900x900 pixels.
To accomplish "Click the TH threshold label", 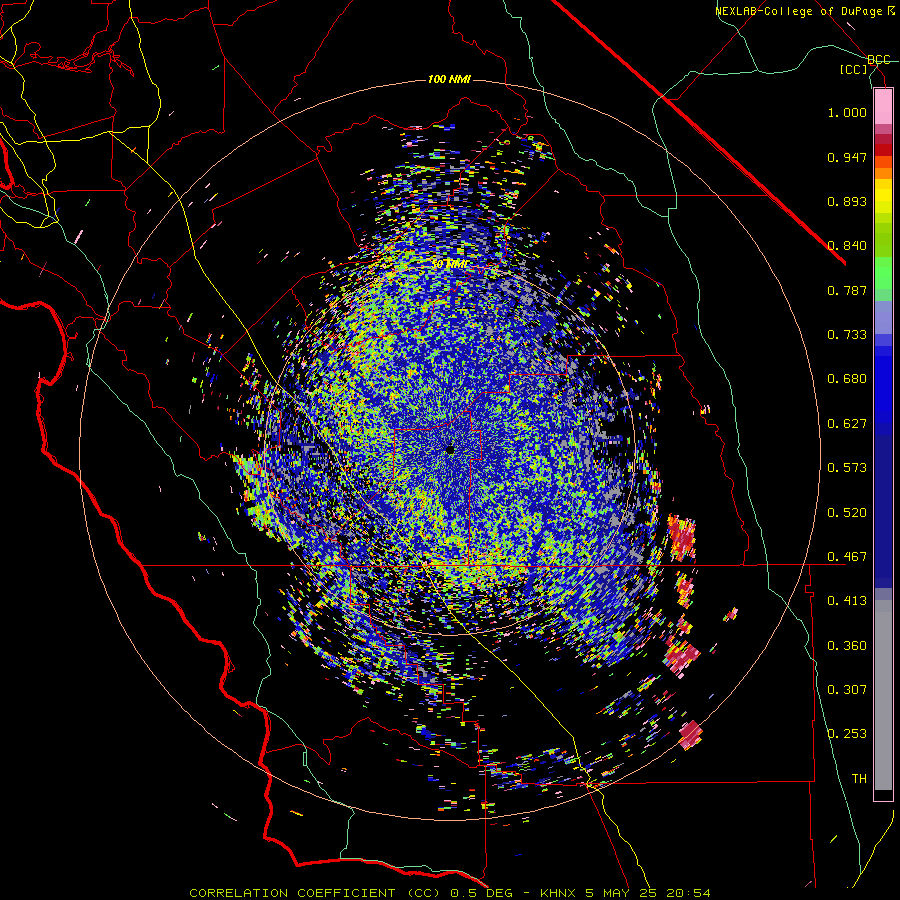I will [x=859, y=779].
